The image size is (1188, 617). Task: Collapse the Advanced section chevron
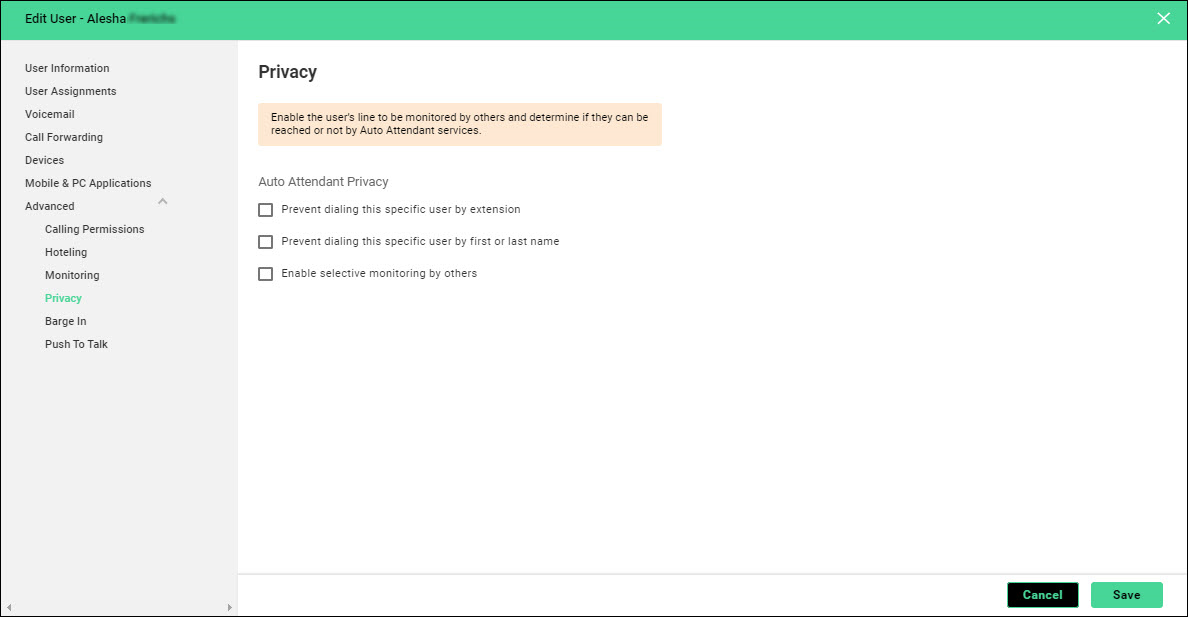click(163, 203)
